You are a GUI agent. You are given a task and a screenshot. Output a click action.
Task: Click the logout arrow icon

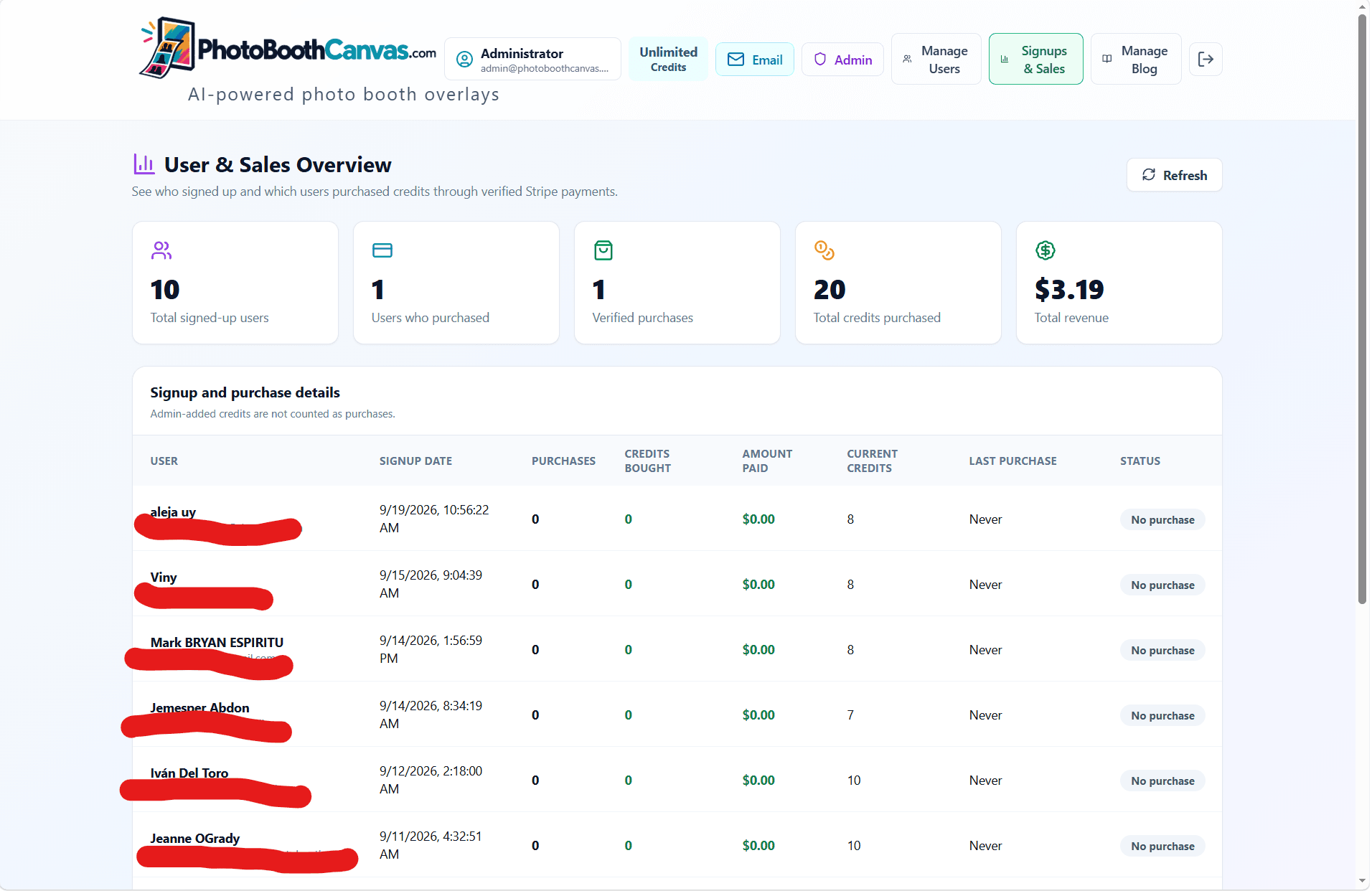(x=1206, y=59)
